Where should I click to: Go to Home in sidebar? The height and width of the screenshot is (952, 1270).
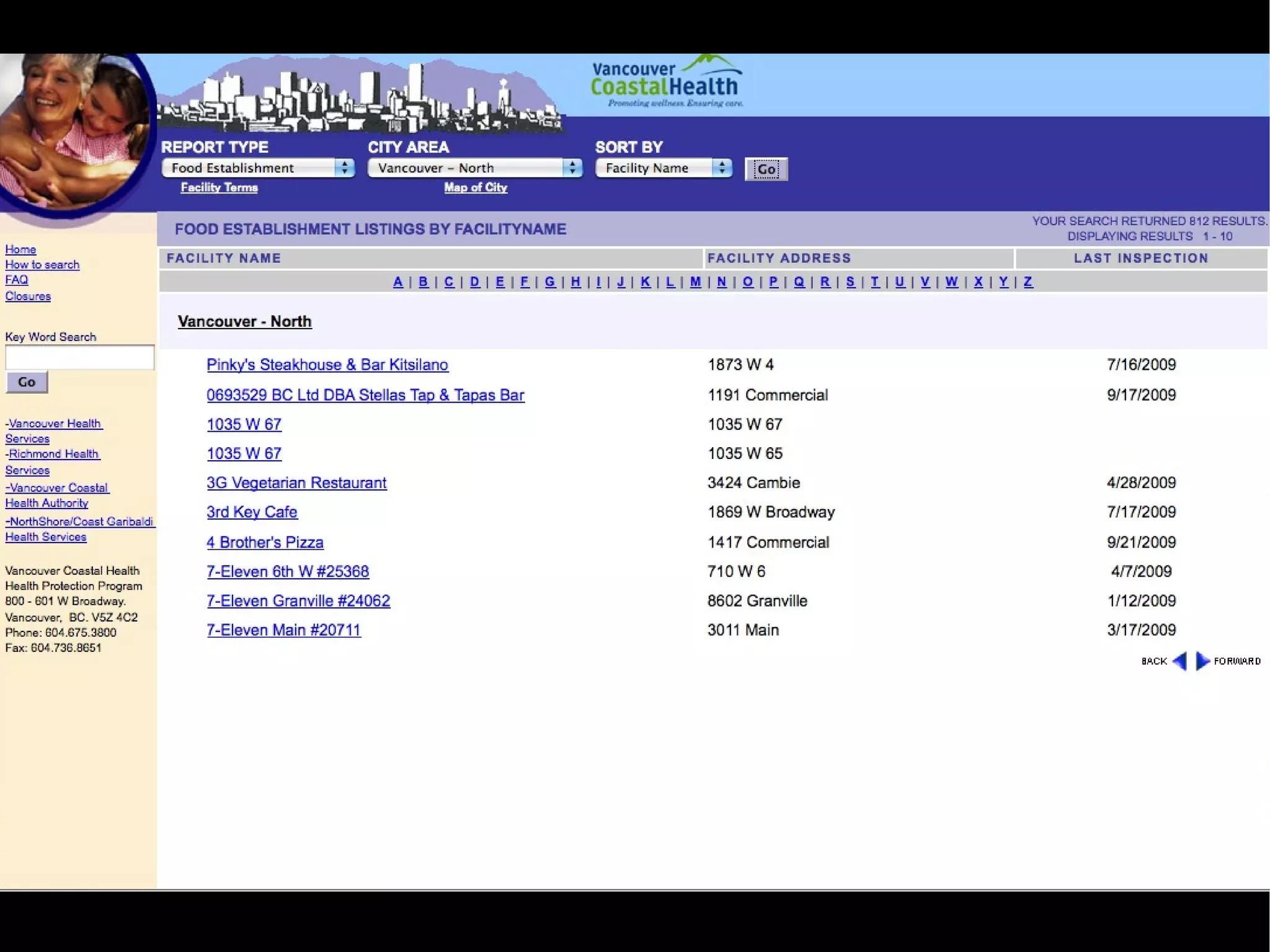click(x=20, y=249)
